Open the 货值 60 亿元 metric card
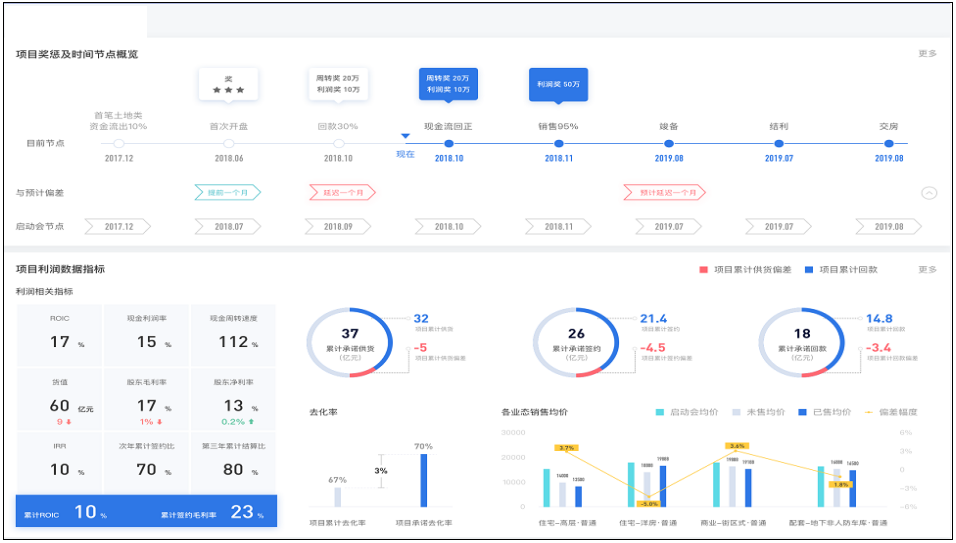 [x=59, y=400]
